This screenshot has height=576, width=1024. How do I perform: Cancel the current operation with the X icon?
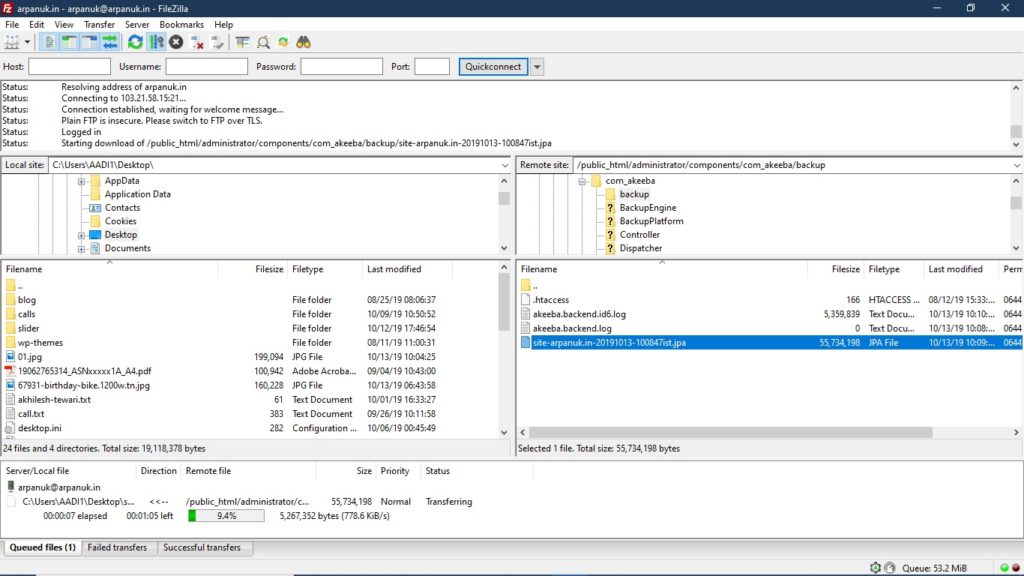click(x=176, y=42)
